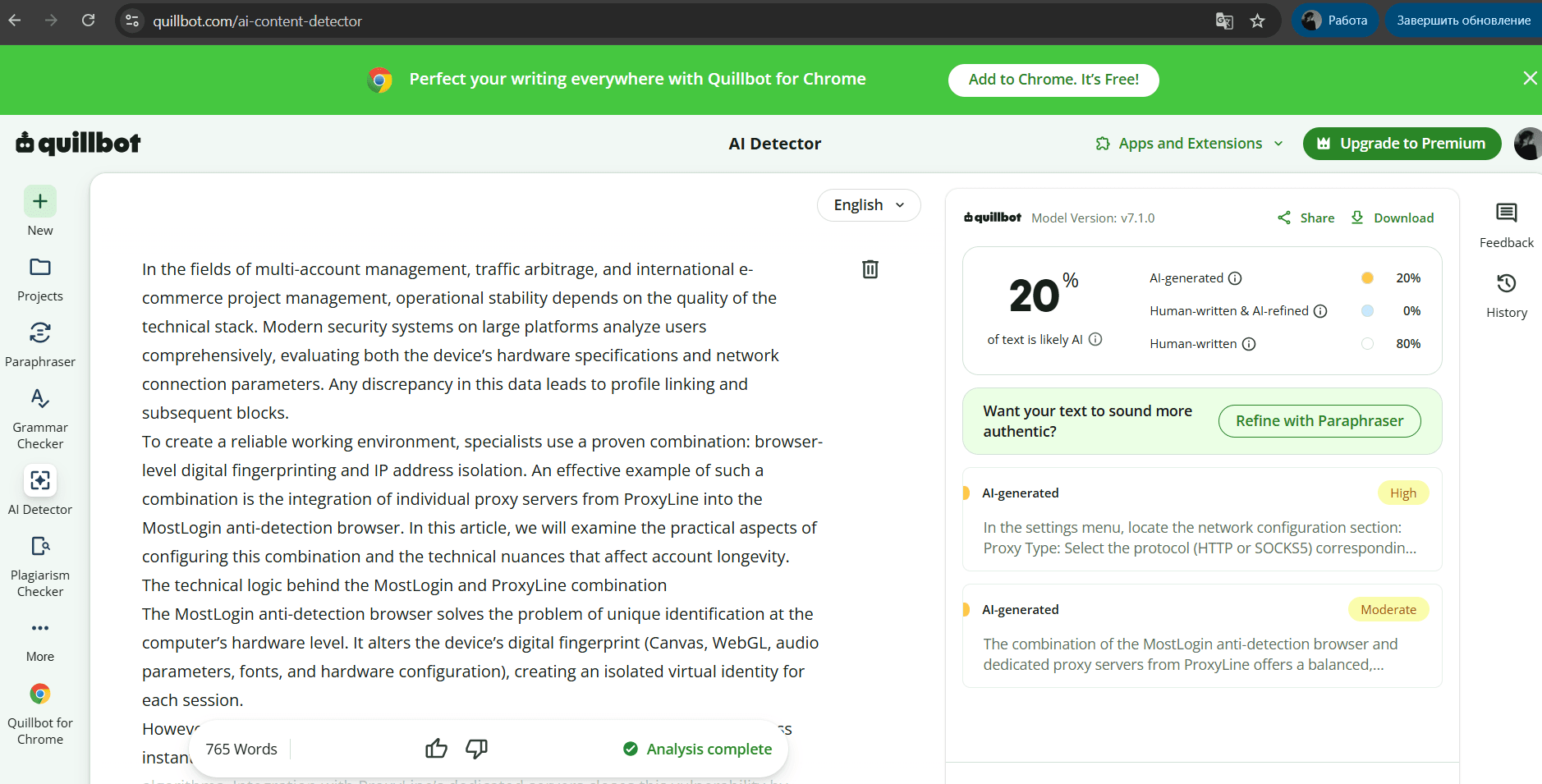The width and height of the screenshot is (1542, 784).
Task: Open the Plagiarism Checker tool
Action: click(x=40, y=566)
